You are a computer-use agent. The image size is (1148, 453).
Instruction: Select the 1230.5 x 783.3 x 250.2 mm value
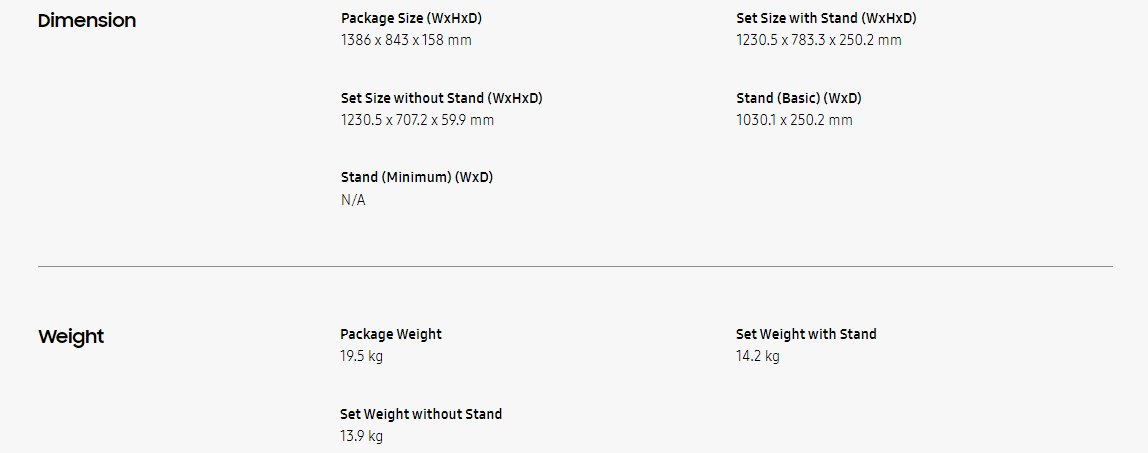click(x=819, y=40)
